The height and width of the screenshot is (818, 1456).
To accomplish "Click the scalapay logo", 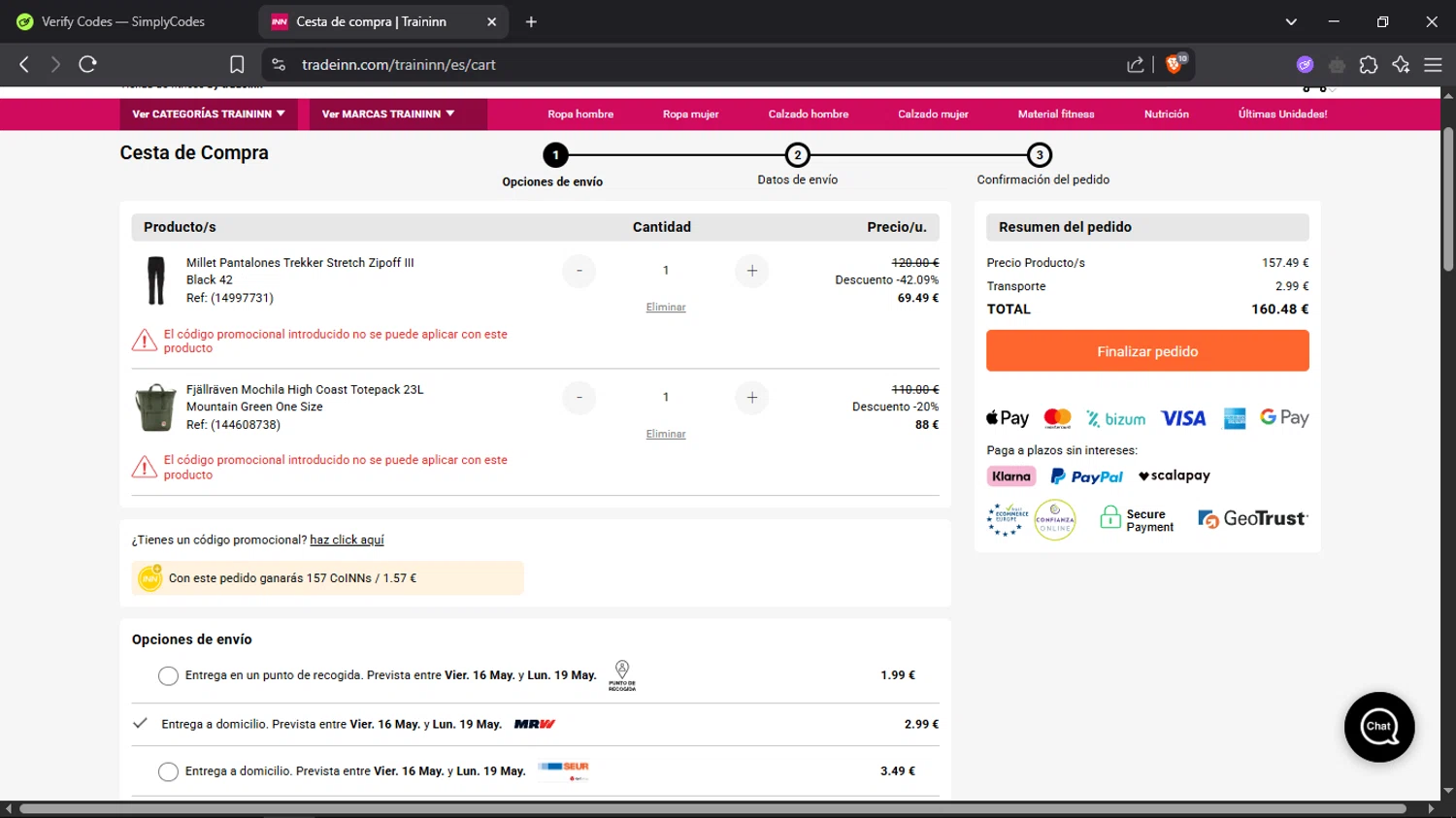I will (1175, 475).
